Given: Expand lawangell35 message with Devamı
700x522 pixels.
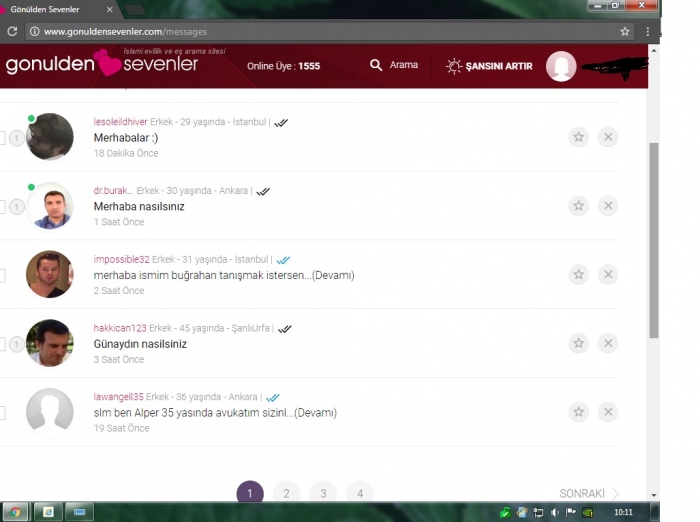Looking at the screenshot, I should pyautogui.click(x=315, y=412).
